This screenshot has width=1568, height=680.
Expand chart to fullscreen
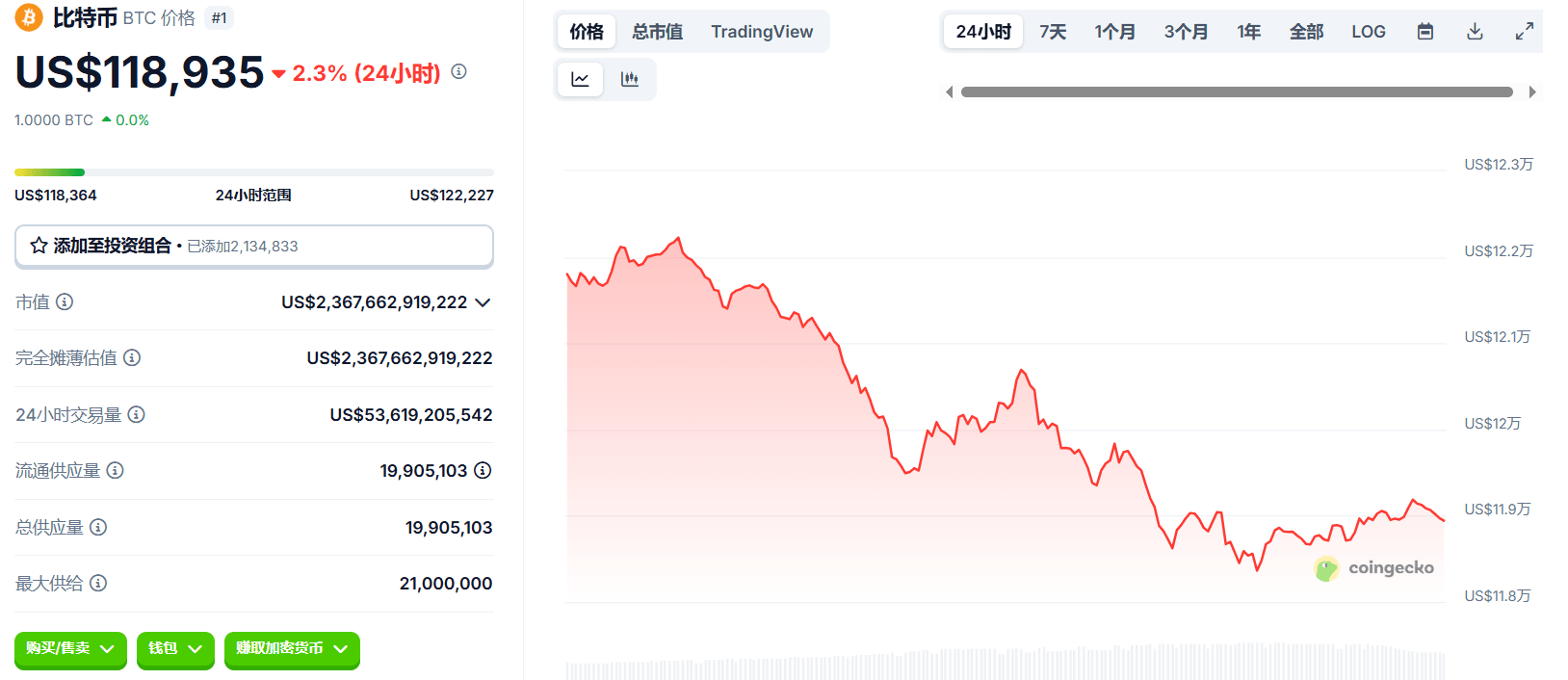[x=1525, y=32]
